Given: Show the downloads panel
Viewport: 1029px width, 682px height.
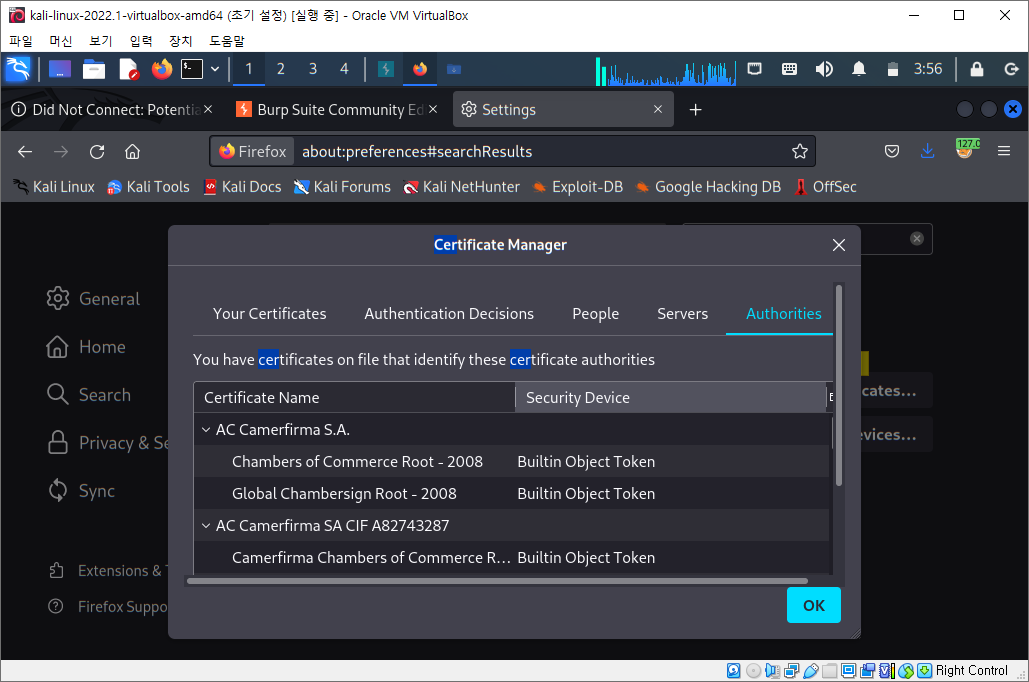Looking at the screenshot, I should pos(927,152).
